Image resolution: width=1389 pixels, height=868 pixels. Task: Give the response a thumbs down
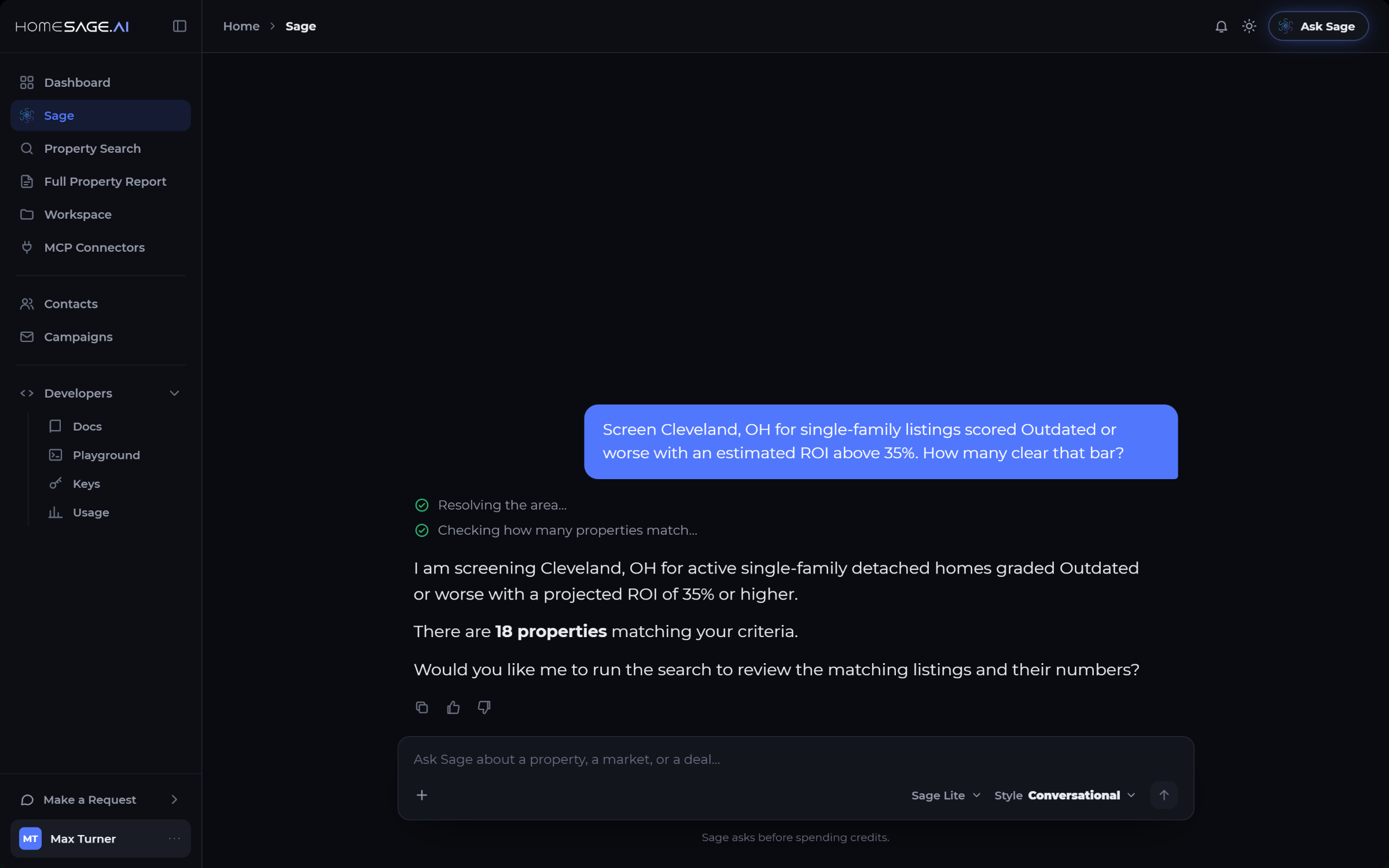tap(484, 707)
